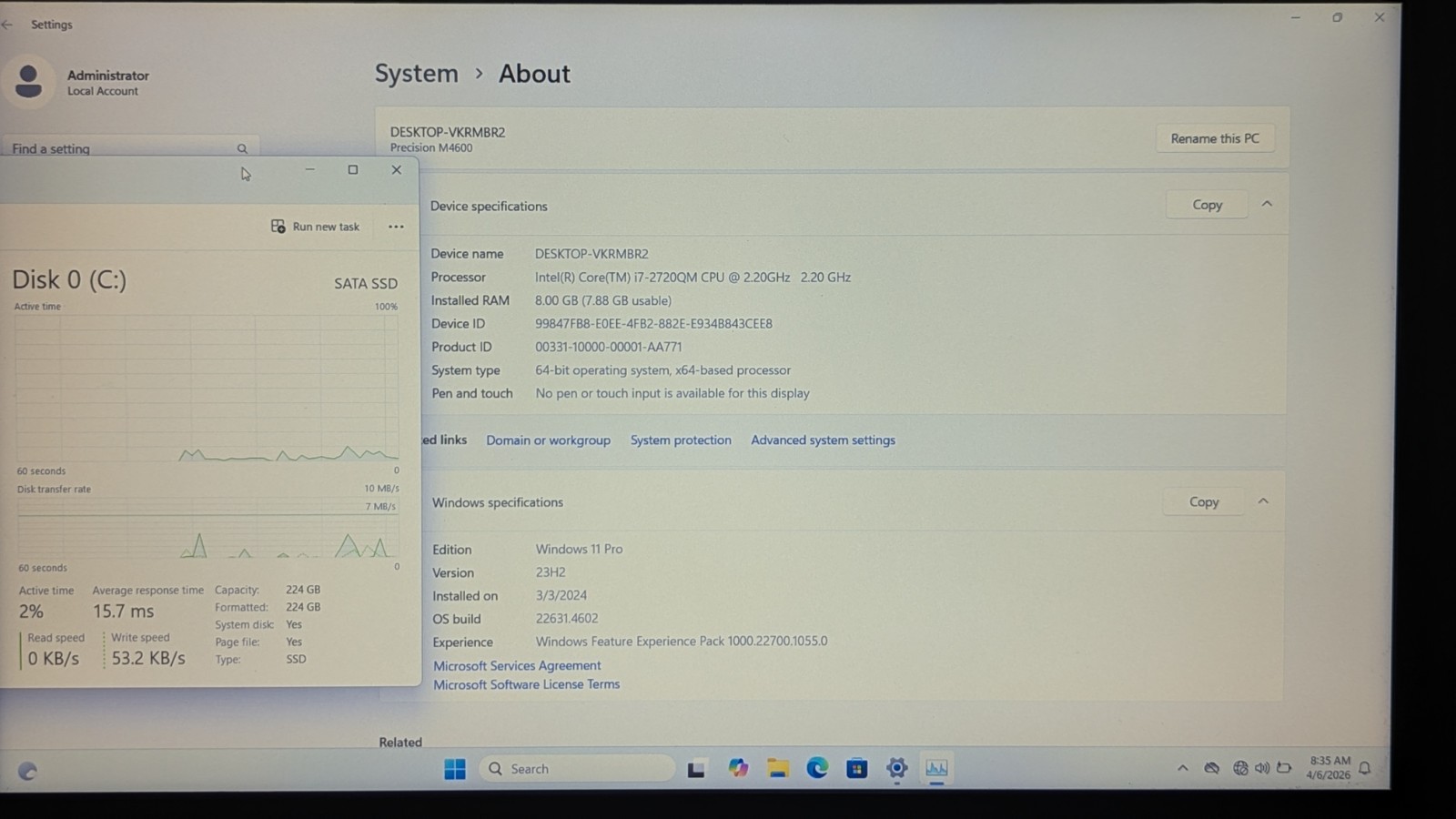Click the Disk 0 active time graph
1456x819 pixels.
(x=207, y=389)
